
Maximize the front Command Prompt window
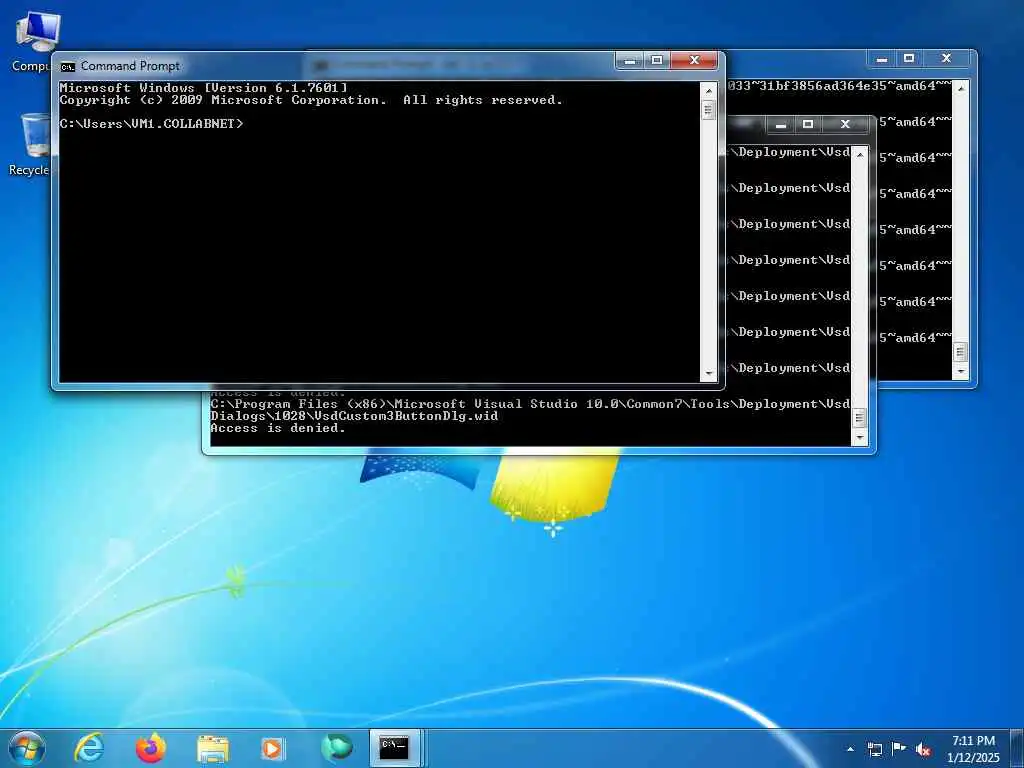pyautogui.click(x=657, y=61)
